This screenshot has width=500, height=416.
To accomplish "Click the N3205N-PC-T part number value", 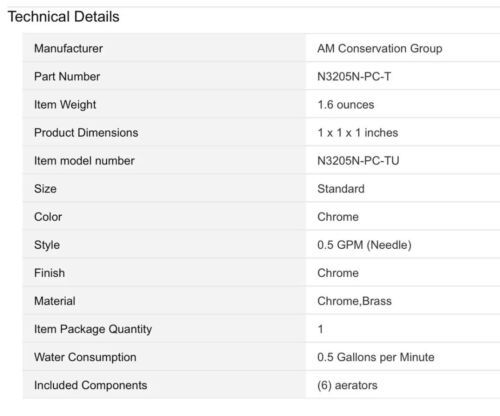I will (x=354, y=77).
